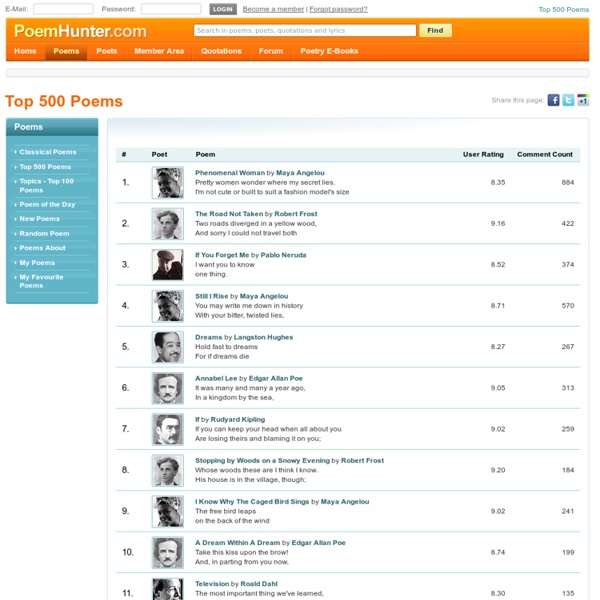Open Stopping by Woods on a Snowy Evening
This screenshot has width=600, height=600.
(x=262, y=461)
